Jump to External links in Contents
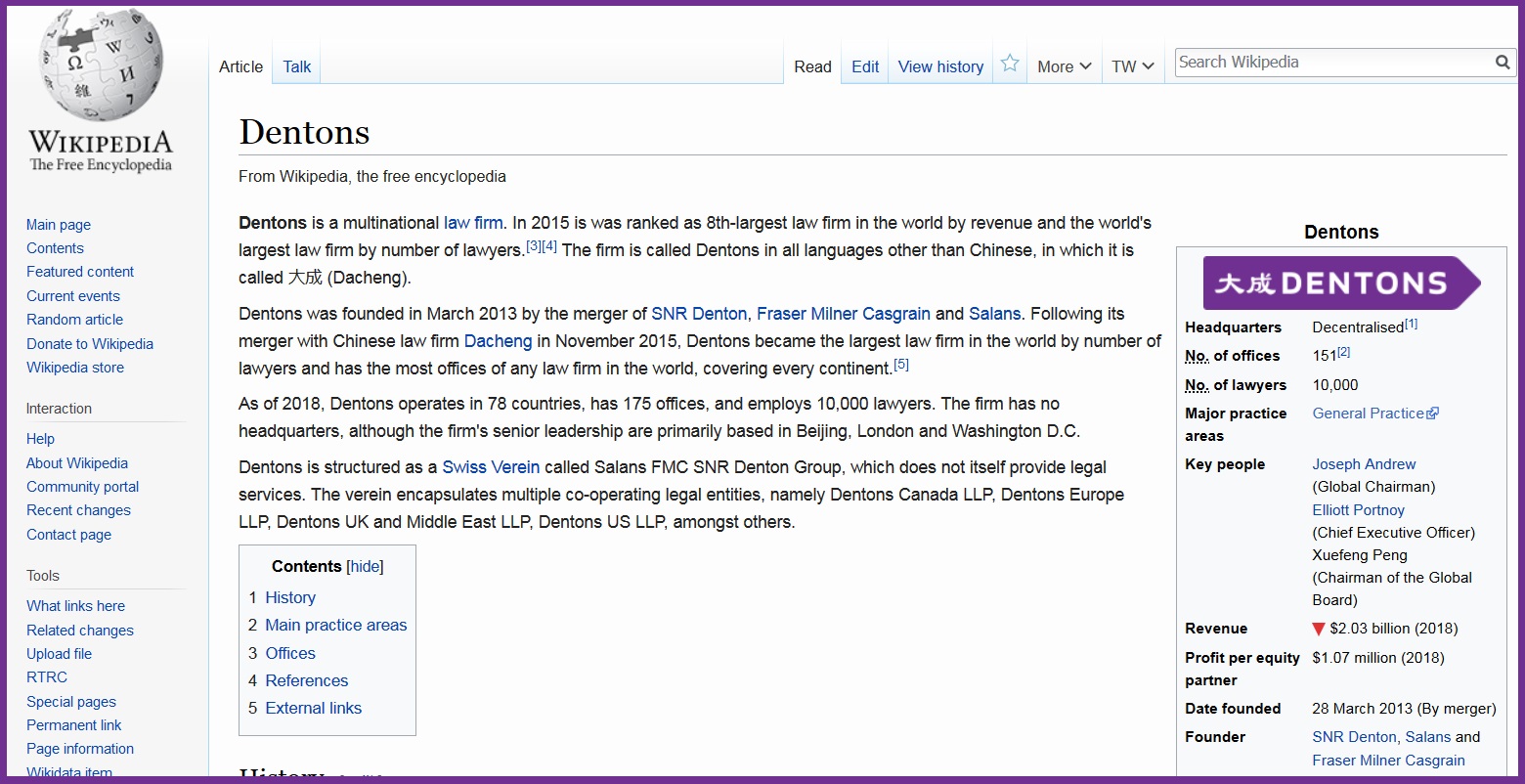 tap(313, 708)
